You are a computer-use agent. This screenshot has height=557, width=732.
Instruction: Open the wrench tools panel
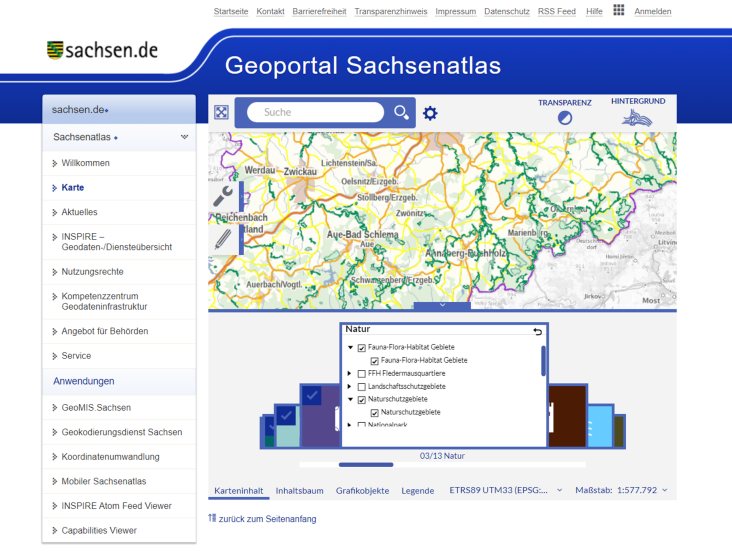[x=223, y=196]
